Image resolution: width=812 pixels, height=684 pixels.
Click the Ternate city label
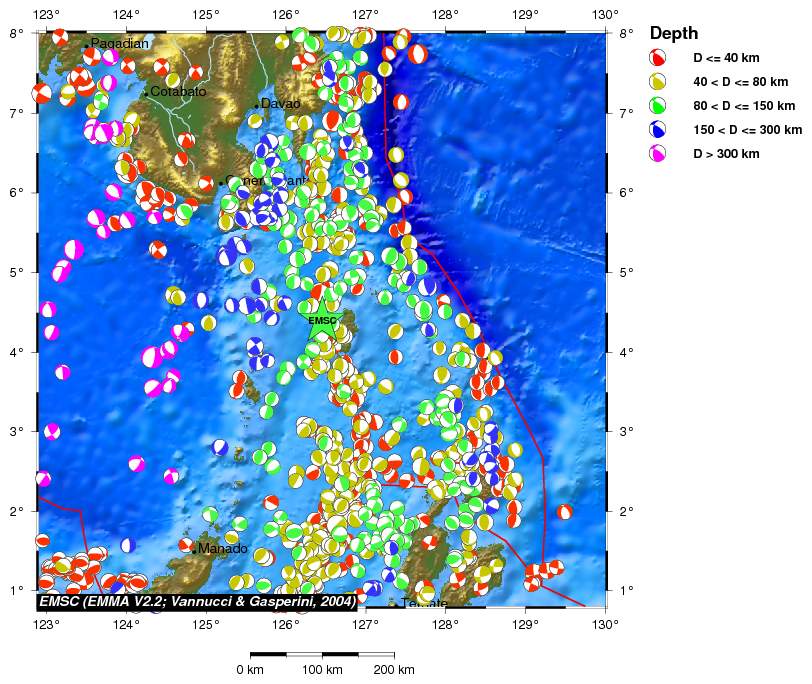point(424,604)
